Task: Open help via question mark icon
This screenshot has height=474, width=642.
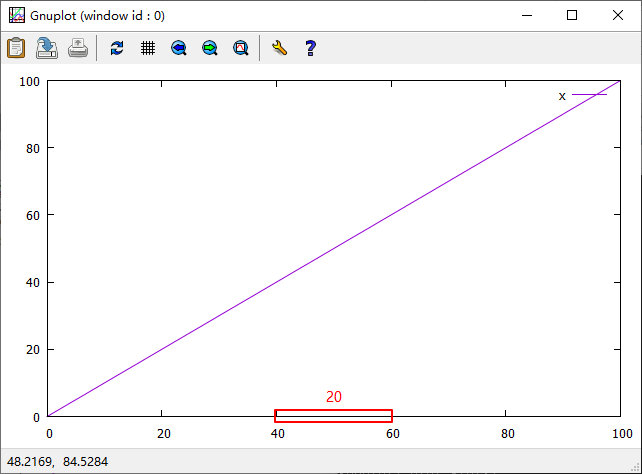Action: coord(310,48)
